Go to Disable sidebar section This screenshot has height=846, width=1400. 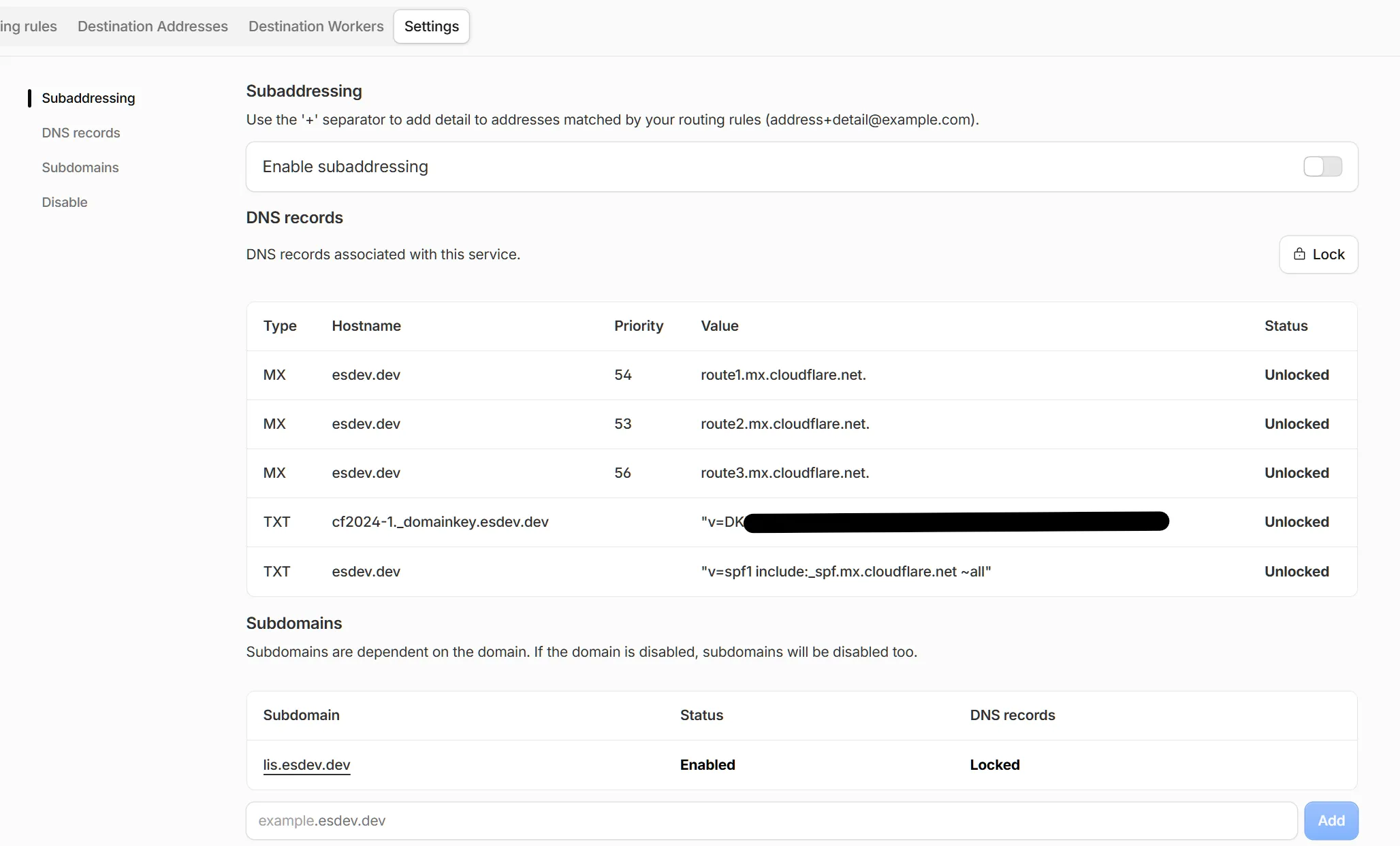[x=65, y=202]
